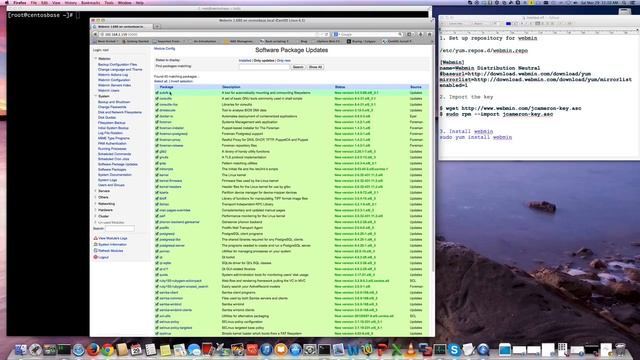
Task: Show Only new packages filter link
Action: [284, 60]
